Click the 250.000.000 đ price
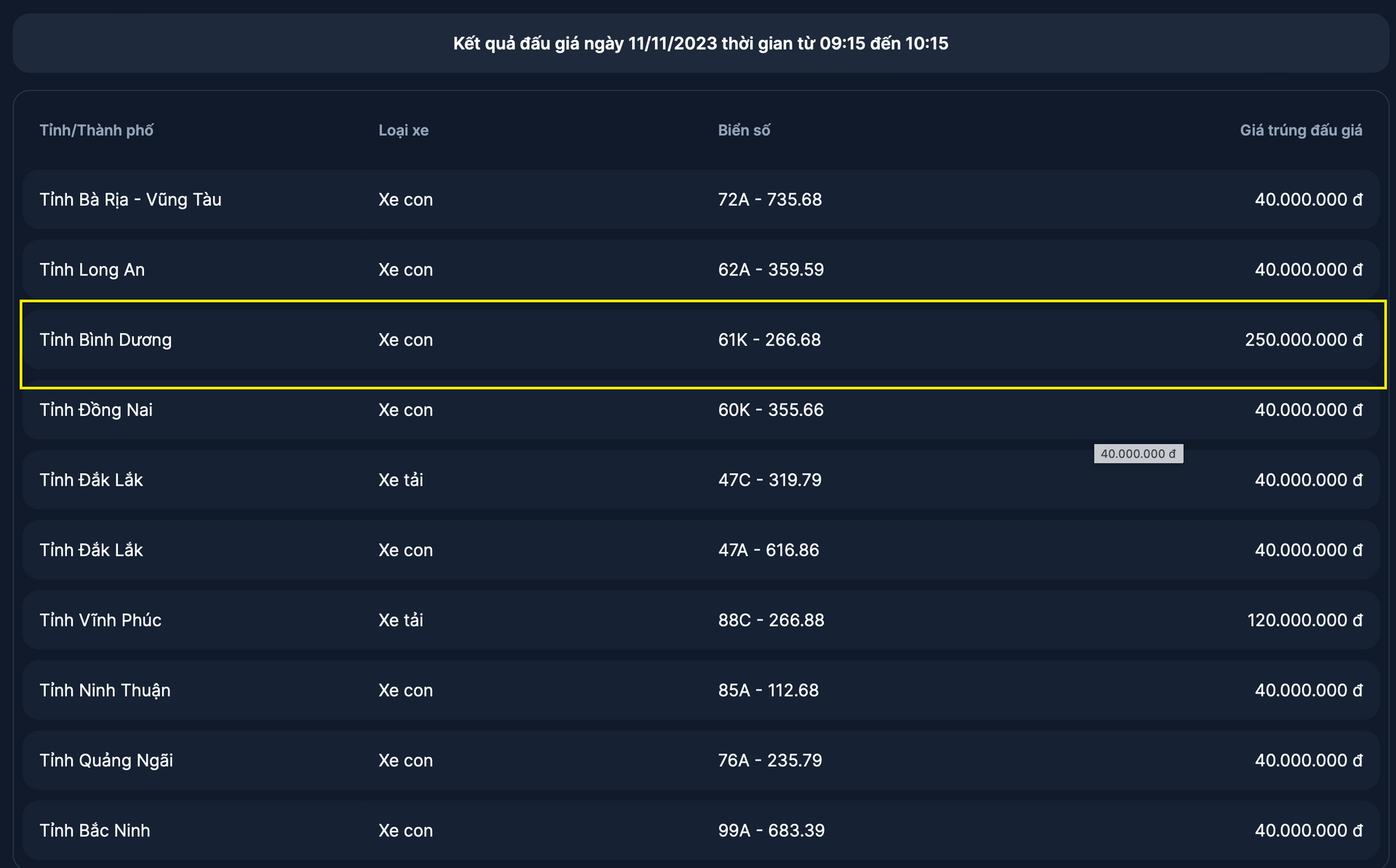Screen dimensions: 1396x868 1304,340
